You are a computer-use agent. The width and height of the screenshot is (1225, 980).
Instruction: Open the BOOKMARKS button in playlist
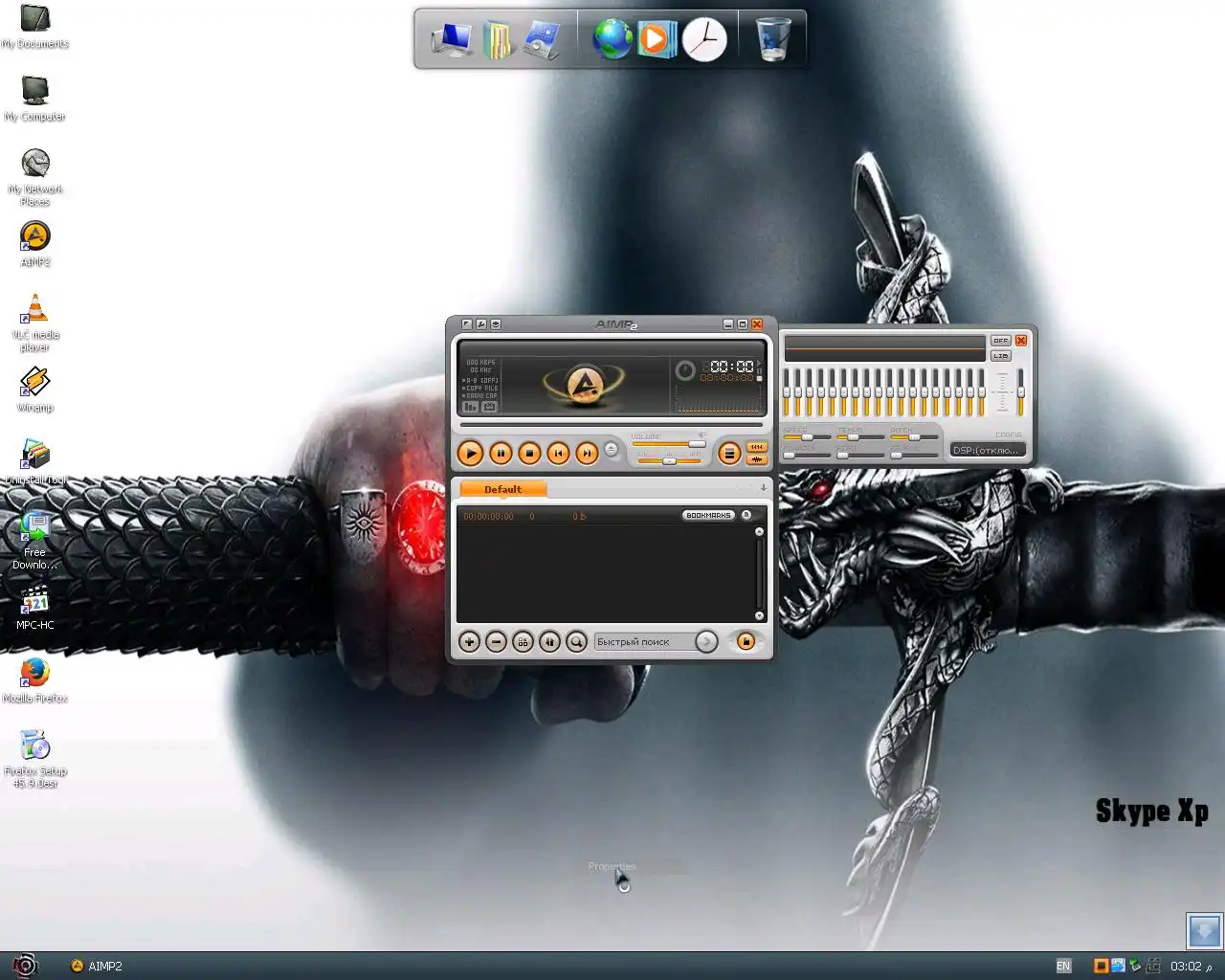(x=708, y=515)
